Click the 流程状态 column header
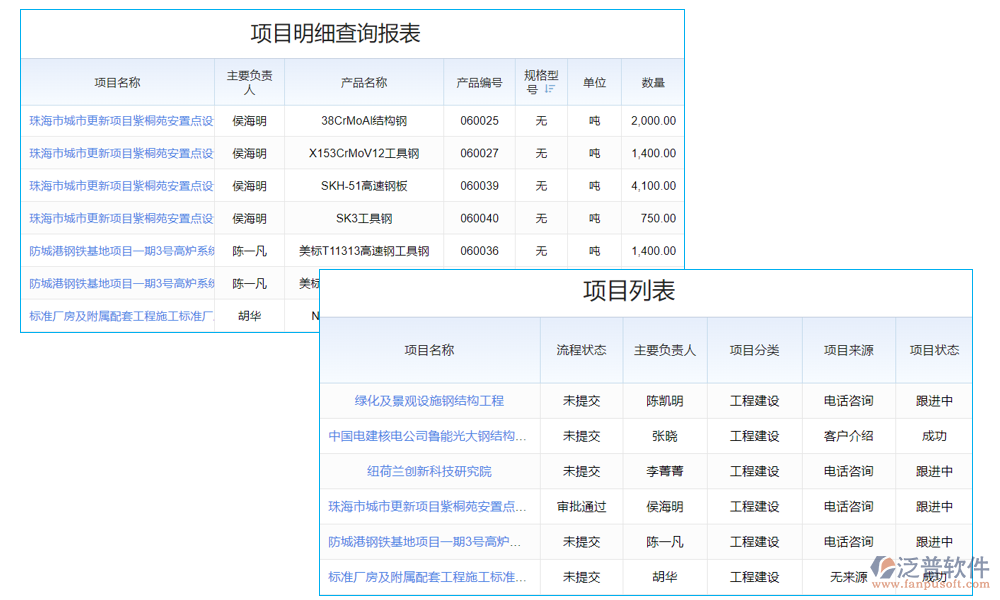This screenshot has width=1000, height=600. pyautogui.click(x=582, y=351)
